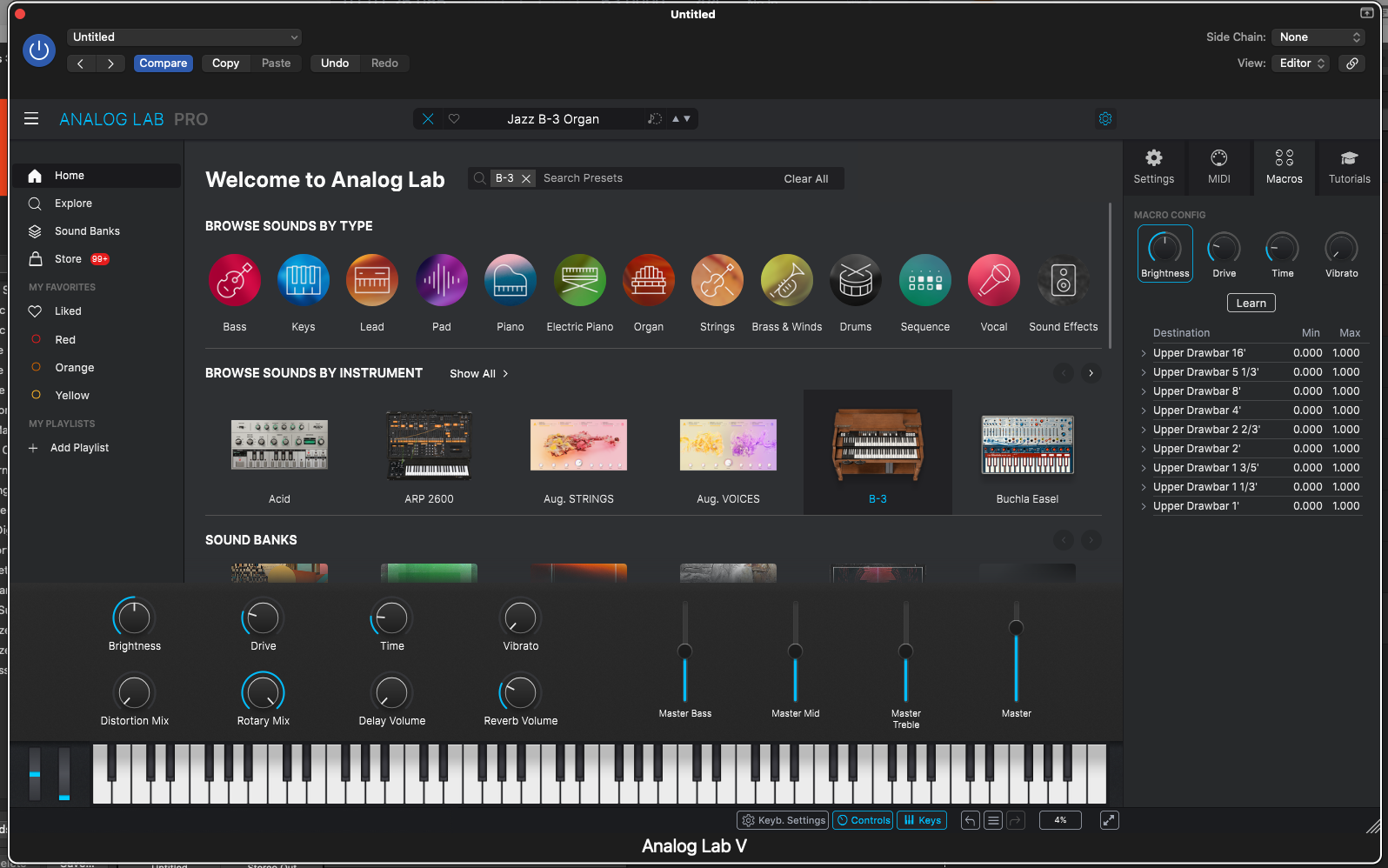Select the Vibrato macro in Macro Config
This screenshot has height=868, width=1388.
(x=1342, y=253)
